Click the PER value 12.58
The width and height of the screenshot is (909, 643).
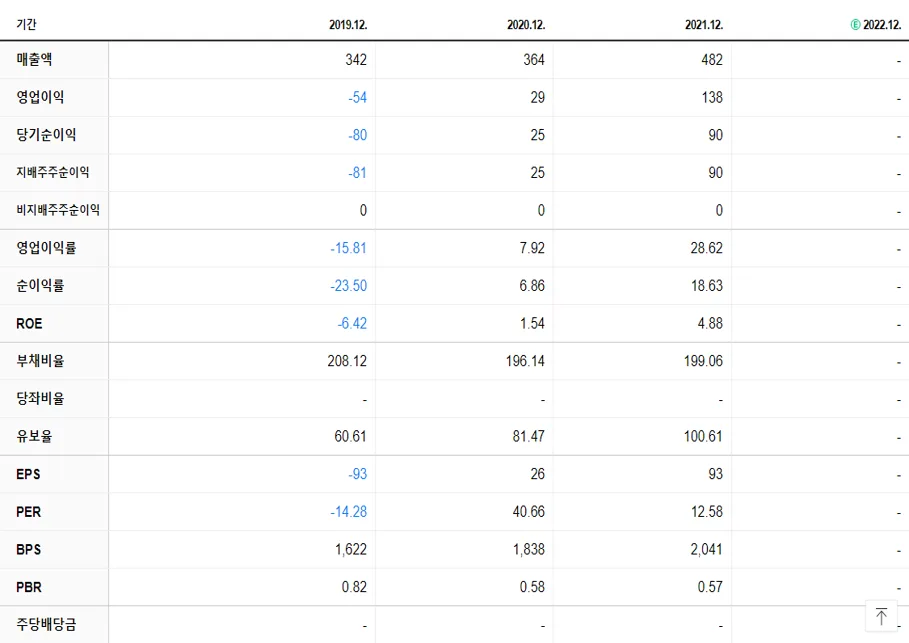[x=707, y=512]
